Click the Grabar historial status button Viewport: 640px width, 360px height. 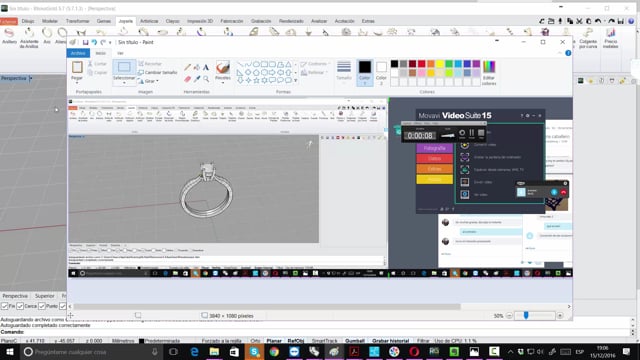pyautogui.click(x=390, y=341)
